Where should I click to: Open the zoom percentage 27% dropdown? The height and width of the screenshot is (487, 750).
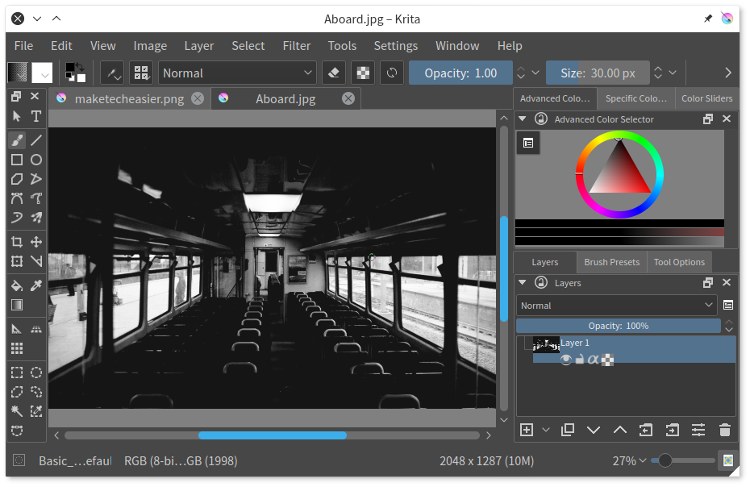629,461
